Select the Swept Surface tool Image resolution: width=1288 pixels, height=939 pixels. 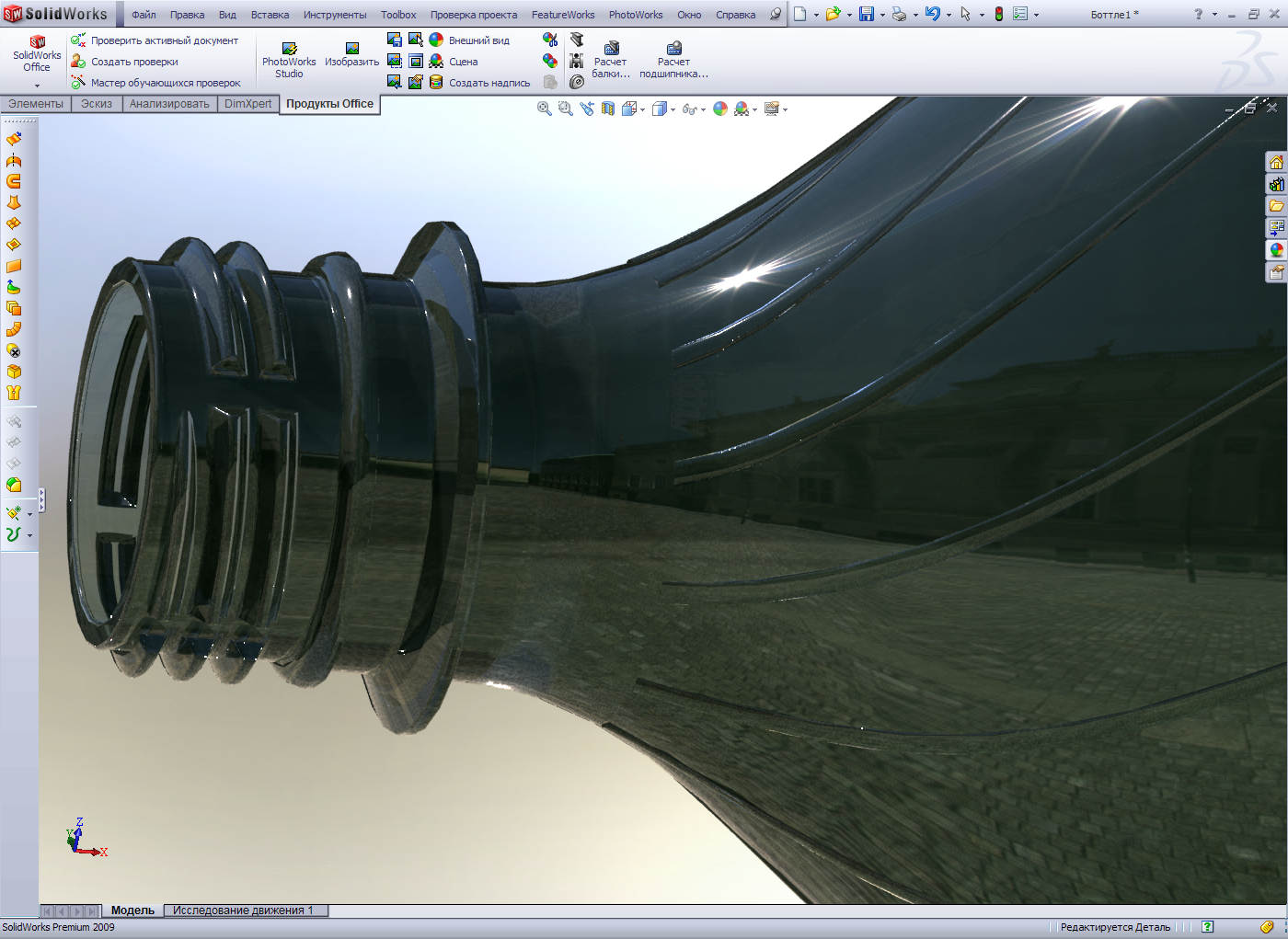(x=14, y=181)
